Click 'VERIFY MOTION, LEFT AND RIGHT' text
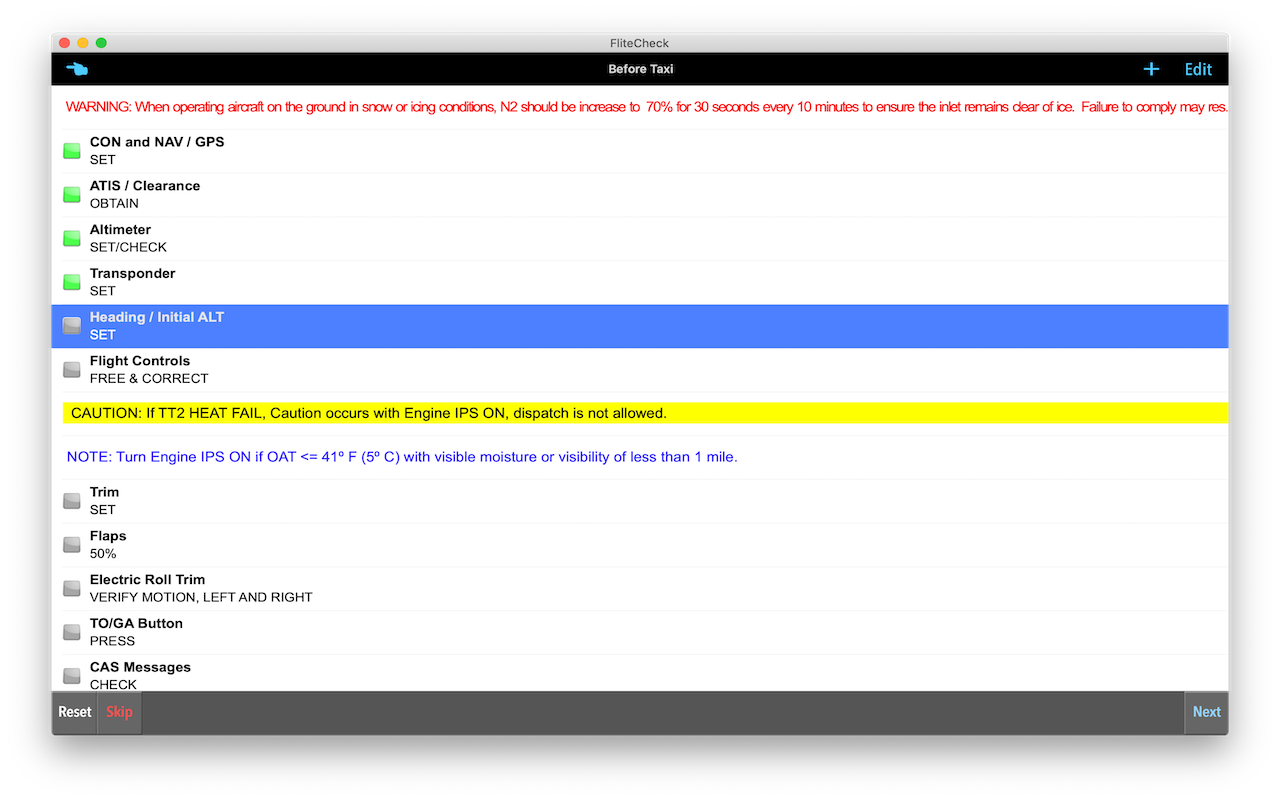 (x=201, y=597)
